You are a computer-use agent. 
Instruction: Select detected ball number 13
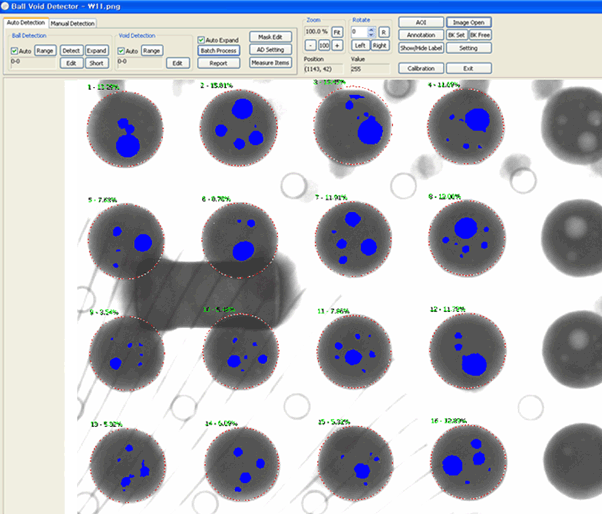coord(128,465)
